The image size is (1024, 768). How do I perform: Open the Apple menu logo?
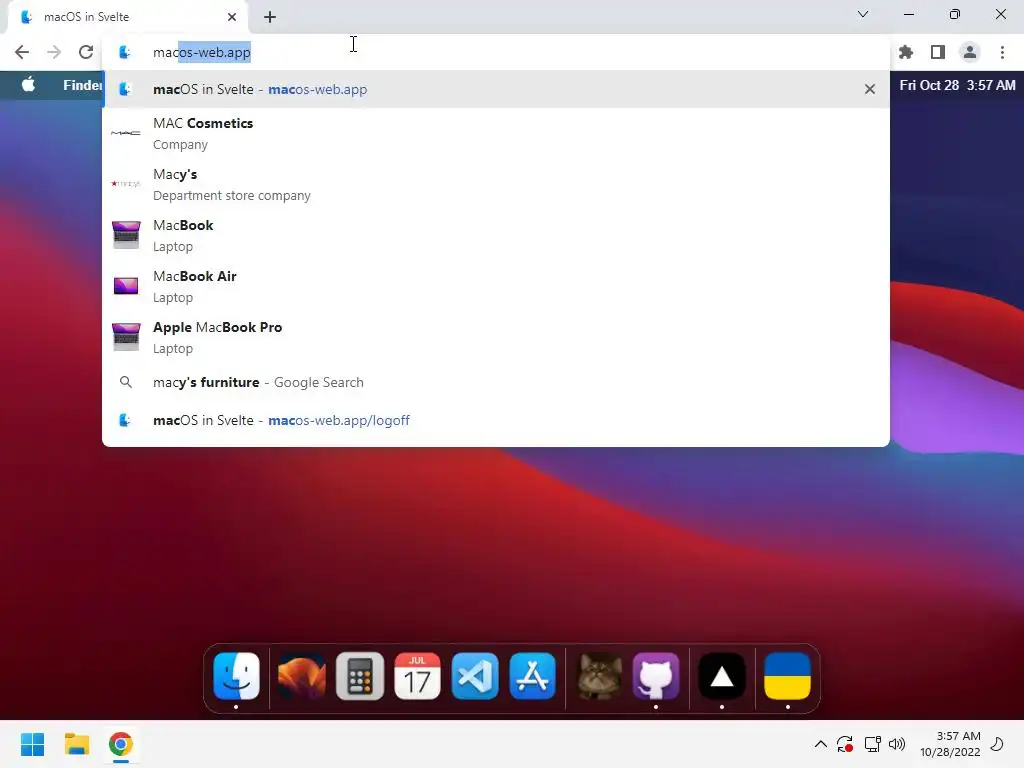[28, 85]
